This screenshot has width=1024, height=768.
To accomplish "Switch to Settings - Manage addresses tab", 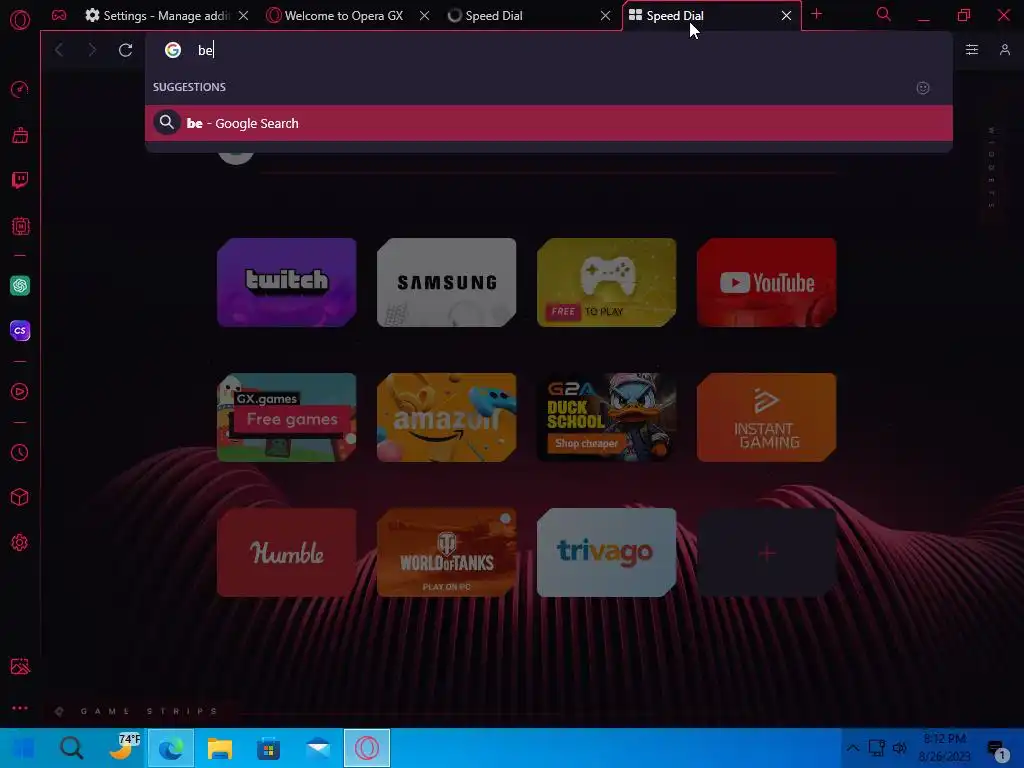I will [157, 16].
